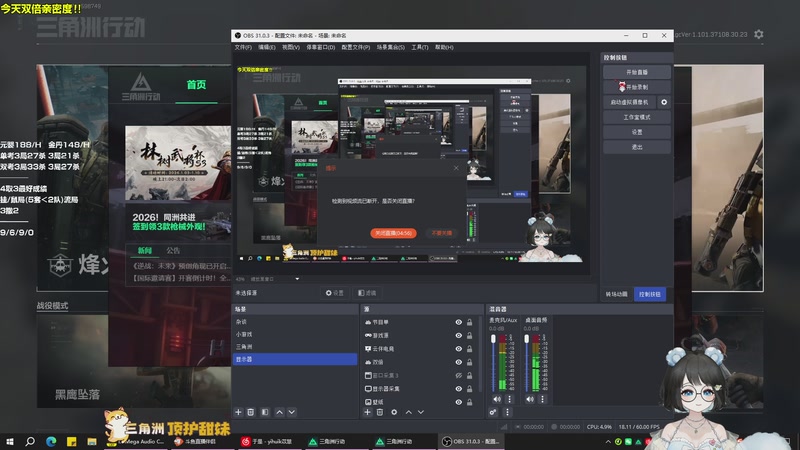Screen dimensions: 800x450
Task: Add a new source with plus icon
Action: click(x=367, y=412)
